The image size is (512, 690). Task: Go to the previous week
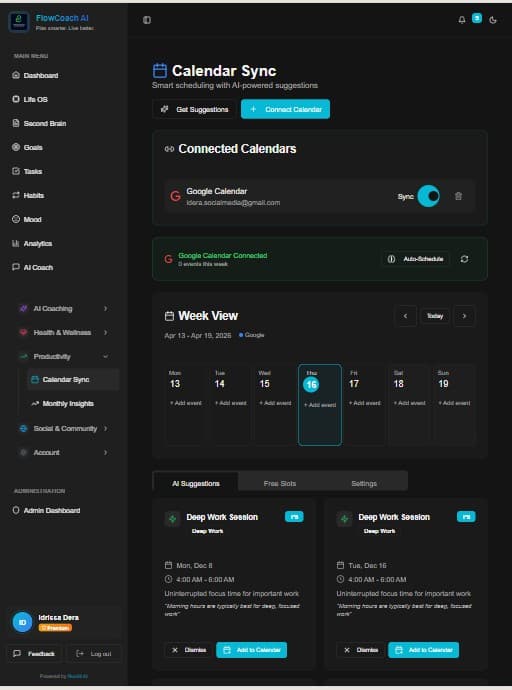(405, 316)
